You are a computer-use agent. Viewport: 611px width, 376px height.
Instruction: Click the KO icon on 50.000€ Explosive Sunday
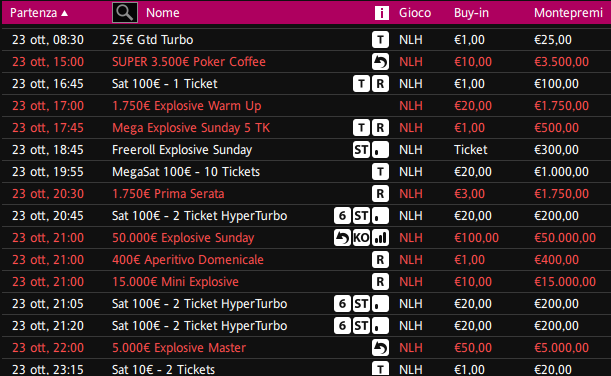coord(361,238)
